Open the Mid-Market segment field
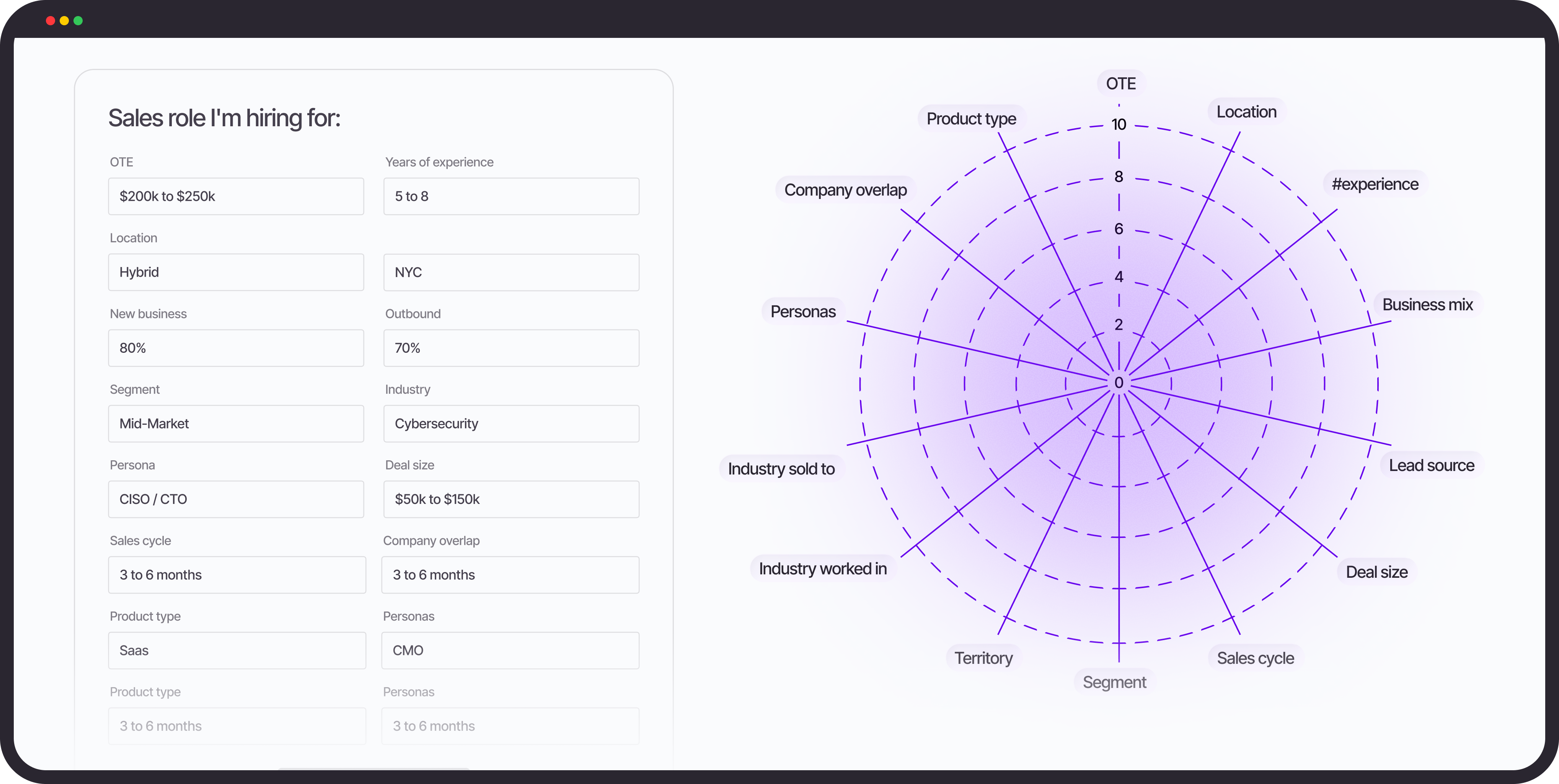Viewport: 1559px width, 784px height. [235, 424]
